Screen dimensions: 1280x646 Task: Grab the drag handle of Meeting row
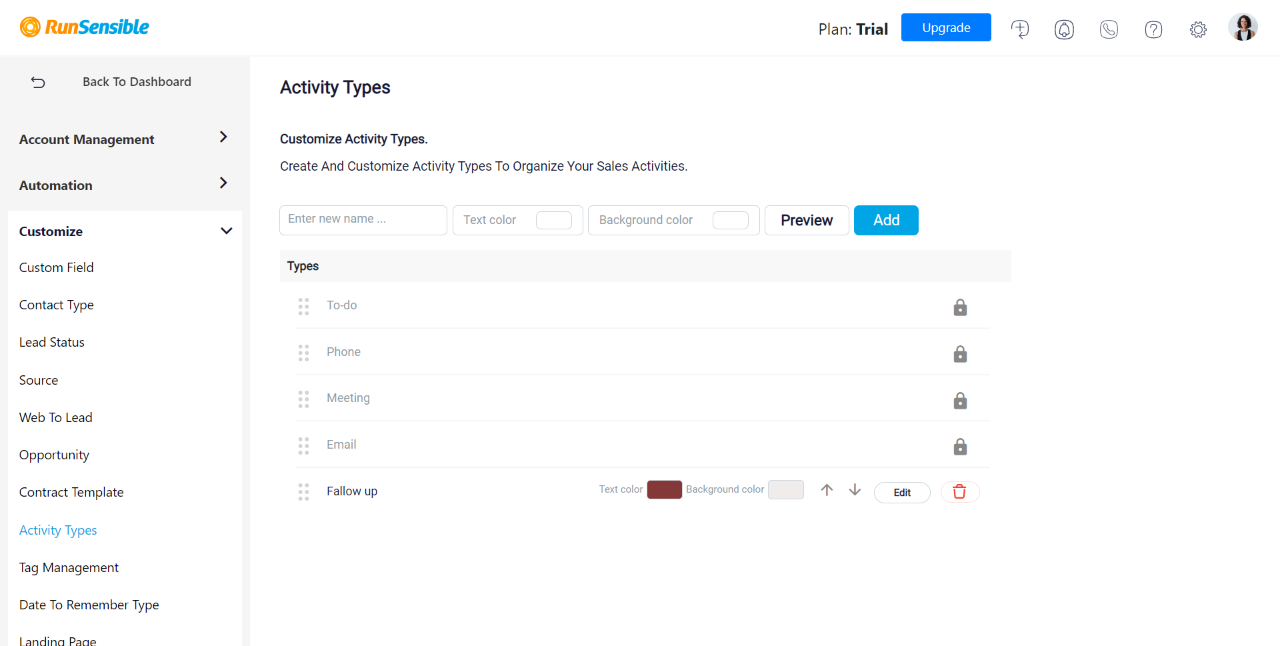(304, 399)
